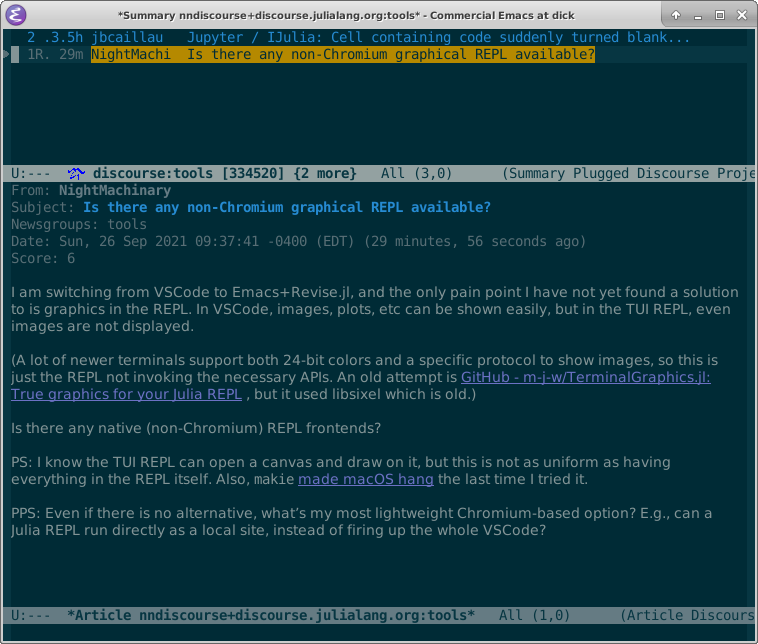
Task: Open GitHub m-j-w/TerminalGraphics.jl link
Action: pyautogui.click(x=585, y=377)
